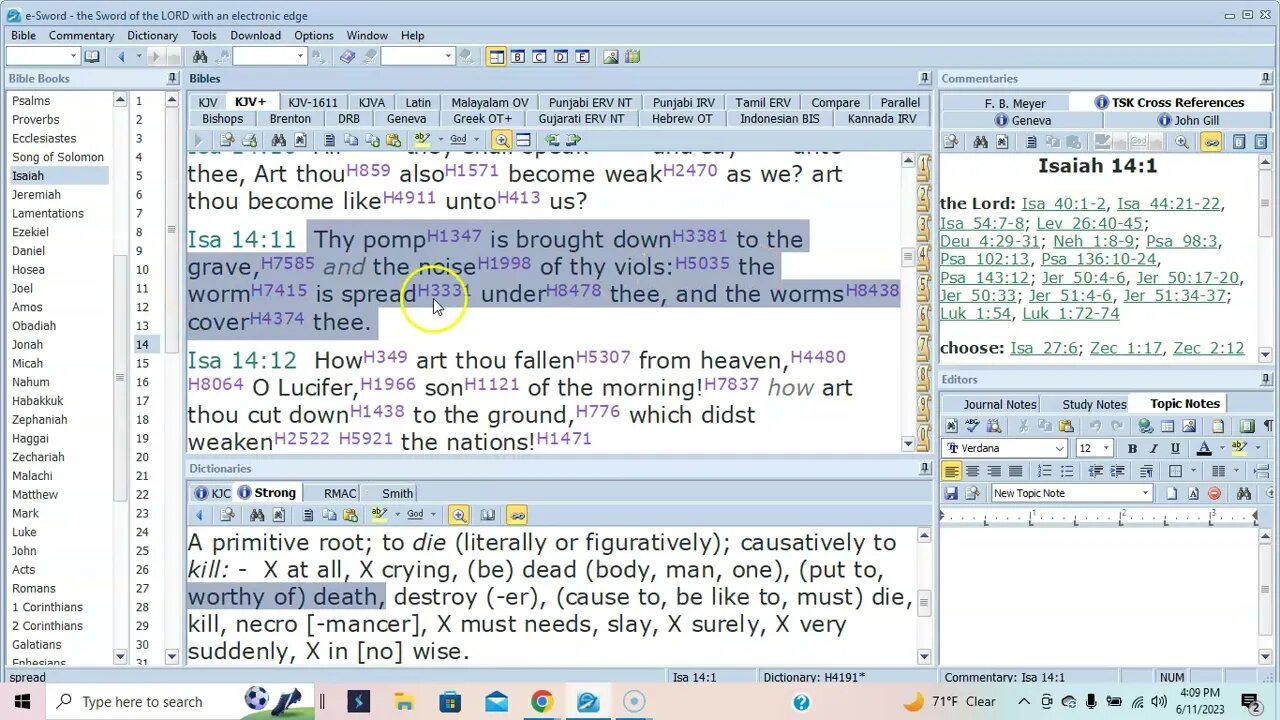
Task: Switch to the KJV-1611 Bible tab
Action: click(x=313, y=102)
